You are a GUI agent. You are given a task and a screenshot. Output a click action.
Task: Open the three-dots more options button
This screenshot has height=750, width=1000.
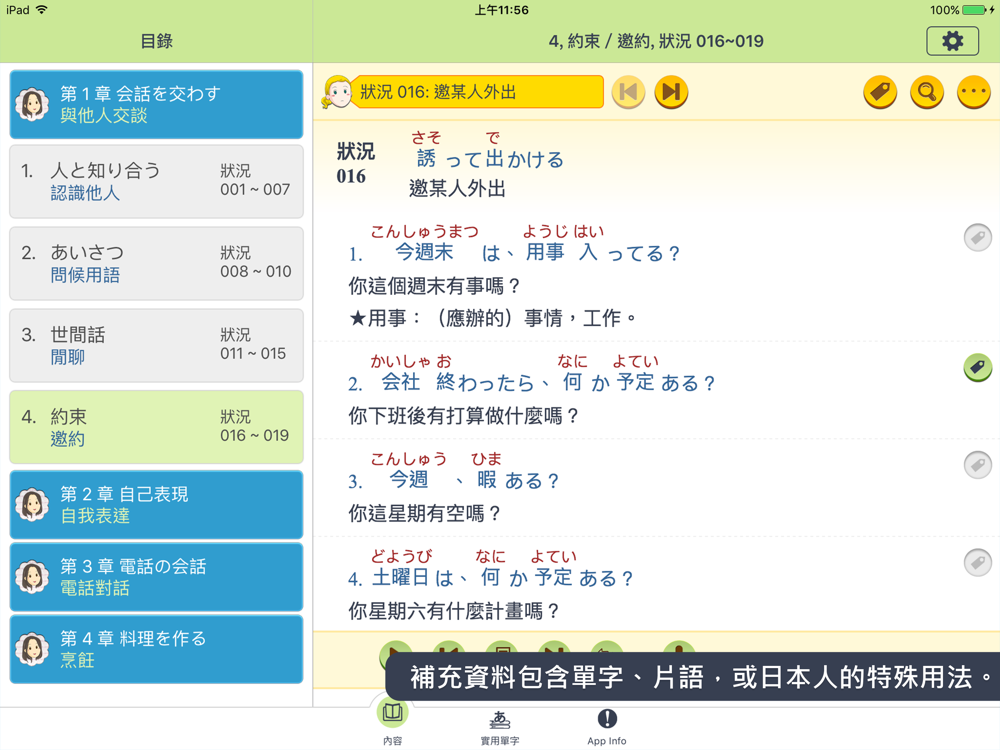tap(974, 92)
